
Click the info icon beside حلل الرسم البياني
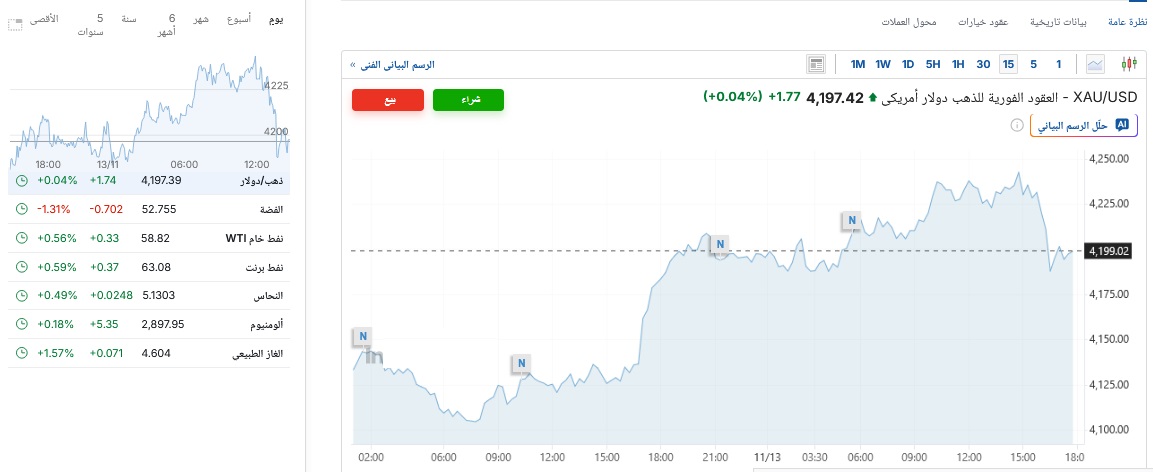coord(1017,126)
